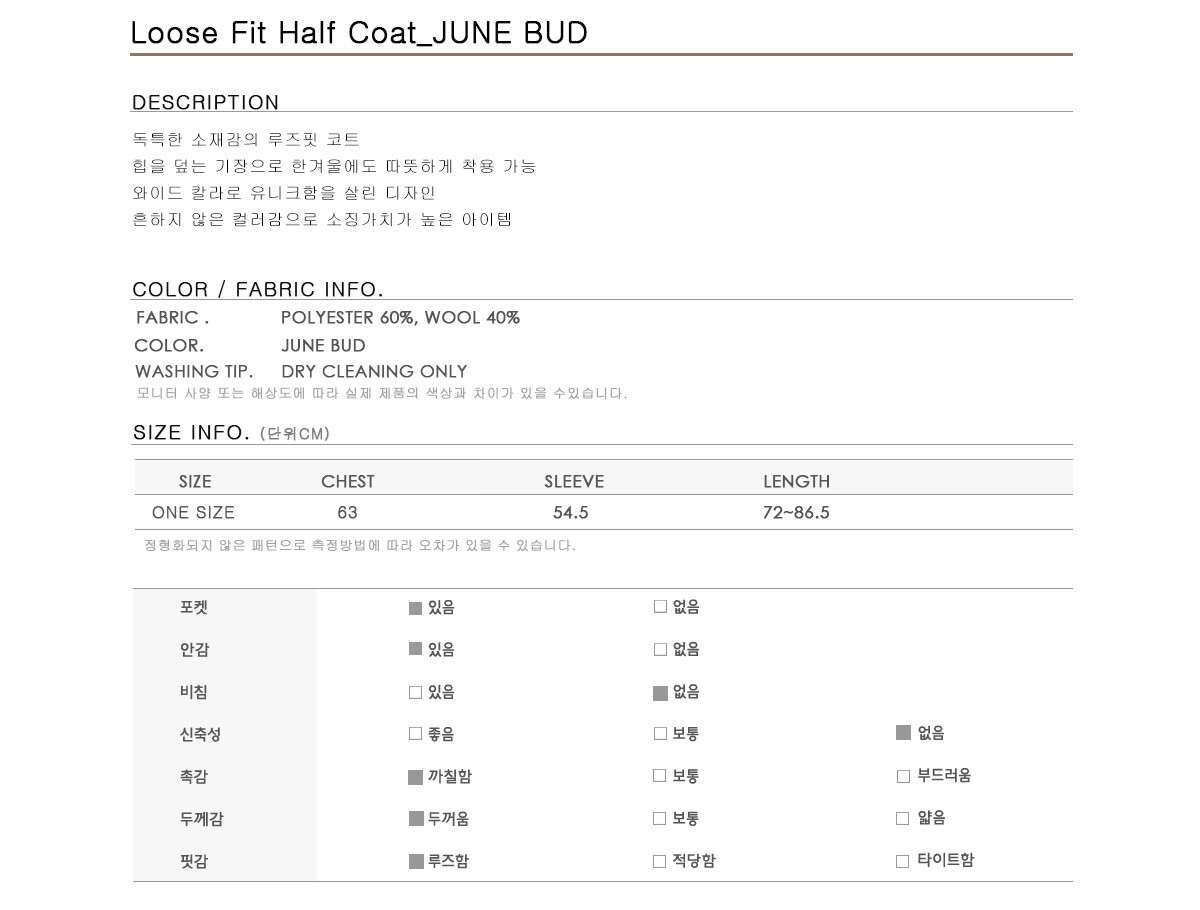The image size is (1200, 910).
Task: Check the 얇음 box for 두께감
Action: tap(902, 818)
